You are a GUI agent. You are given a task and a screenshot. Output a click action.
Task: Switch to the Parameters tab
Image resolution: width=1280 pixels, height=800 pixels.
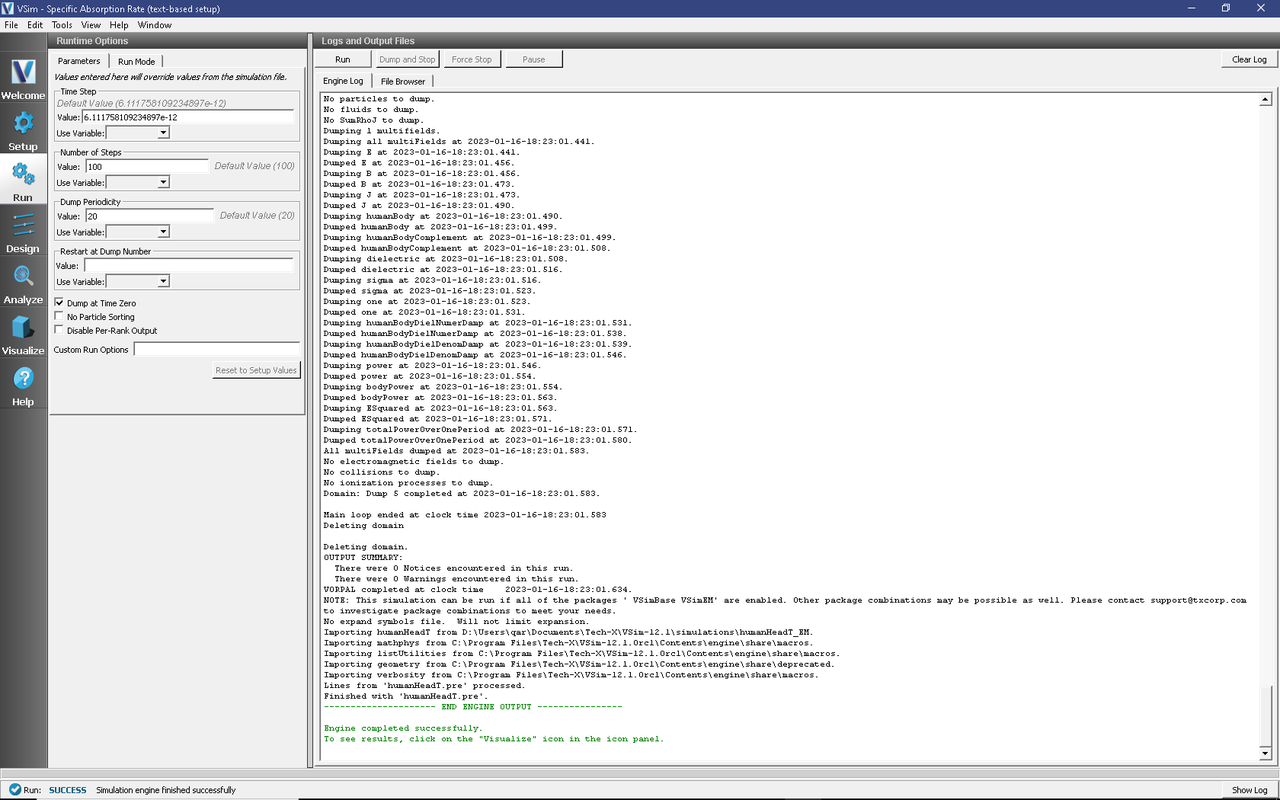79,61
